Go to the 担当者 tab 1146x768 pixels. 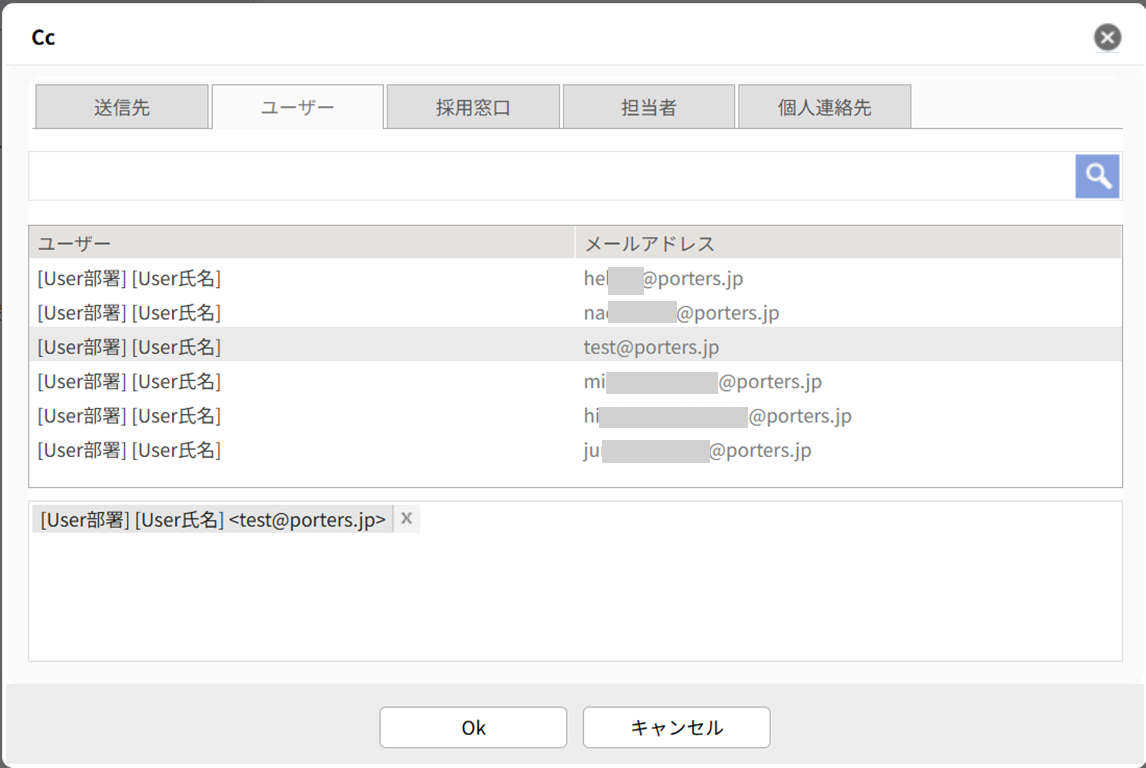pyautogui.click(x=649, y=107)
